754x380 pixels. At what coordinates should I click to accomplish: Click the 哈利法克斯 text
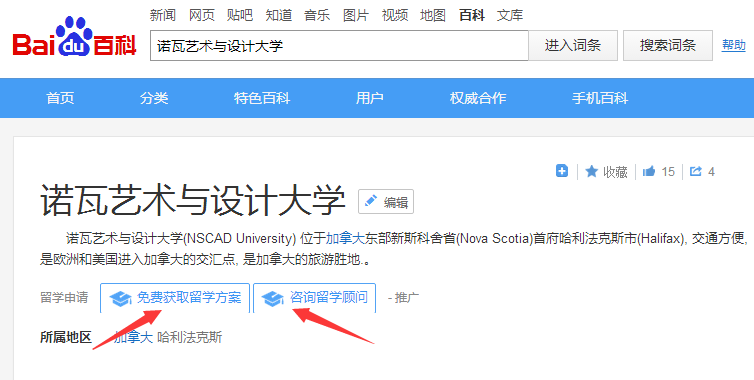tap(190, 337)
